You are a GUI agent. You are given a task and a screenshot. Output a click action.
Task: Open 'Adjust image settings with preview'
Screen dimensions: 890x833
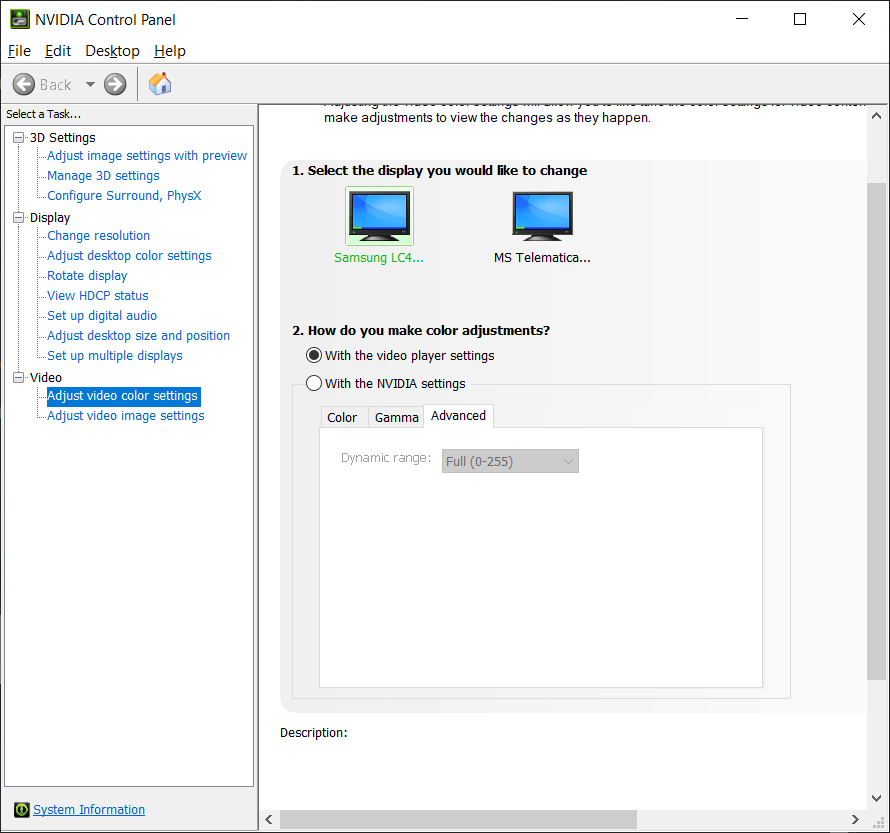147,155
